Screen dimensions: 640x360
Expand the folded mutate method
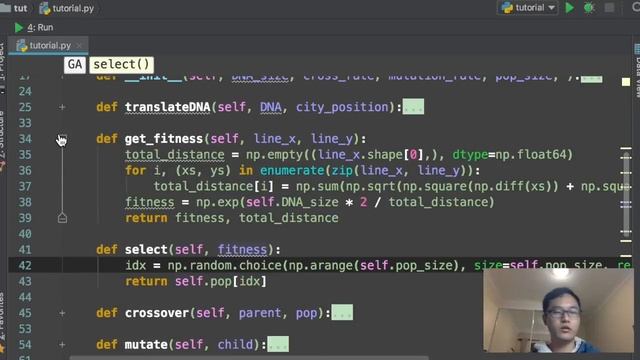coord(62,345)
